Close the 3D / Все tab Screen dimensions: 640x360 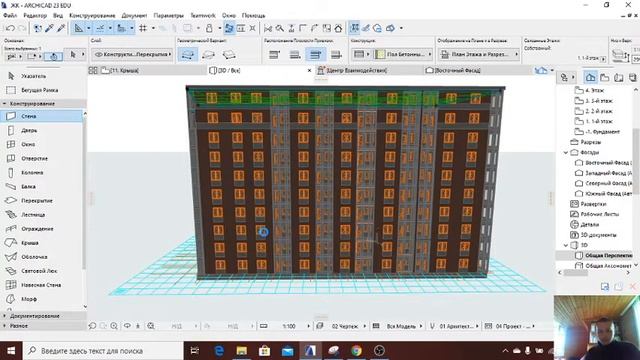[x=309, y=70]
